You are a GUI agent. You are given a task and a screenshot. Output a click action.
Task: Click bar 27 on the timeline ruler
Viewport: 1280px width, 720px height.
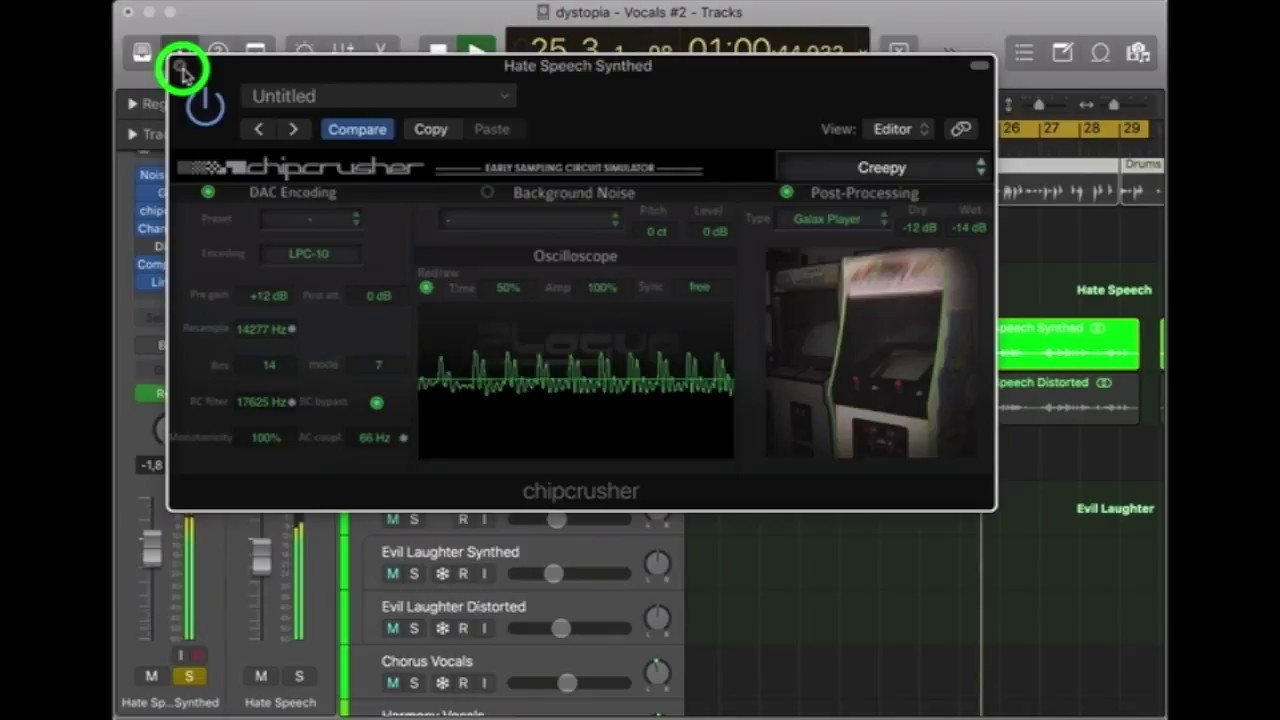[1050, 128]
